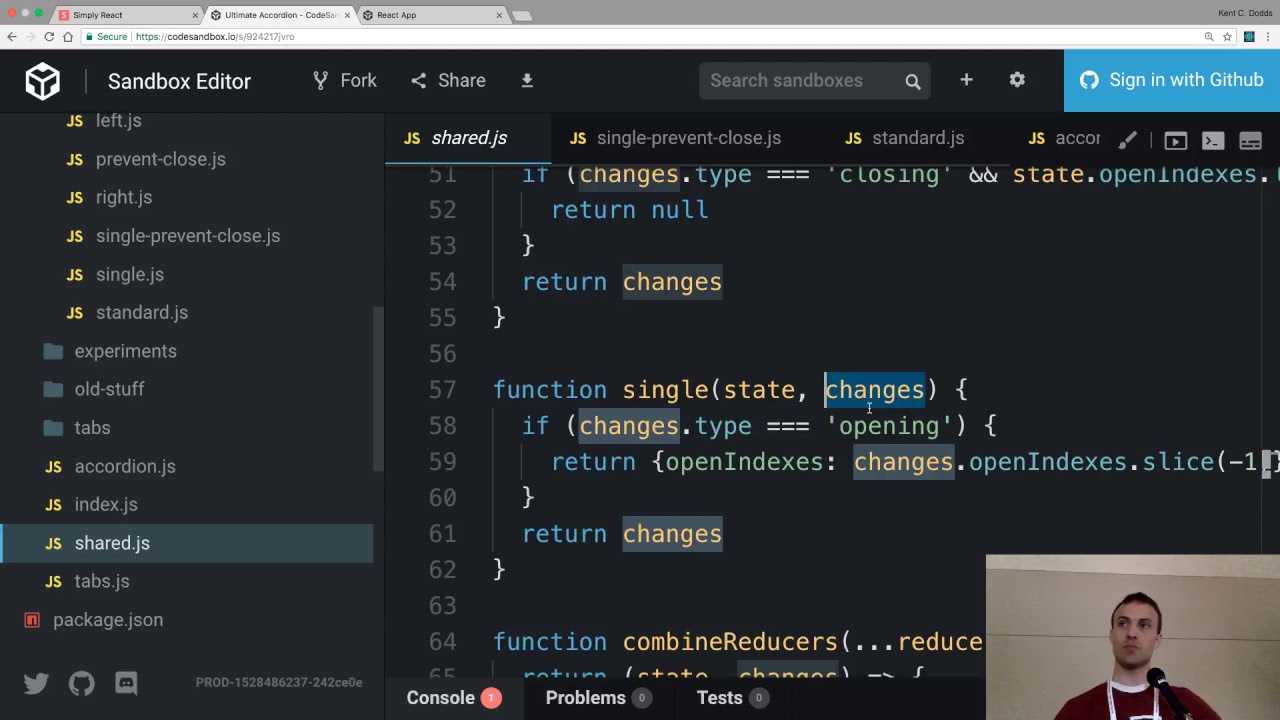
Task: Click browser back arrow
Action: (11, 37)
